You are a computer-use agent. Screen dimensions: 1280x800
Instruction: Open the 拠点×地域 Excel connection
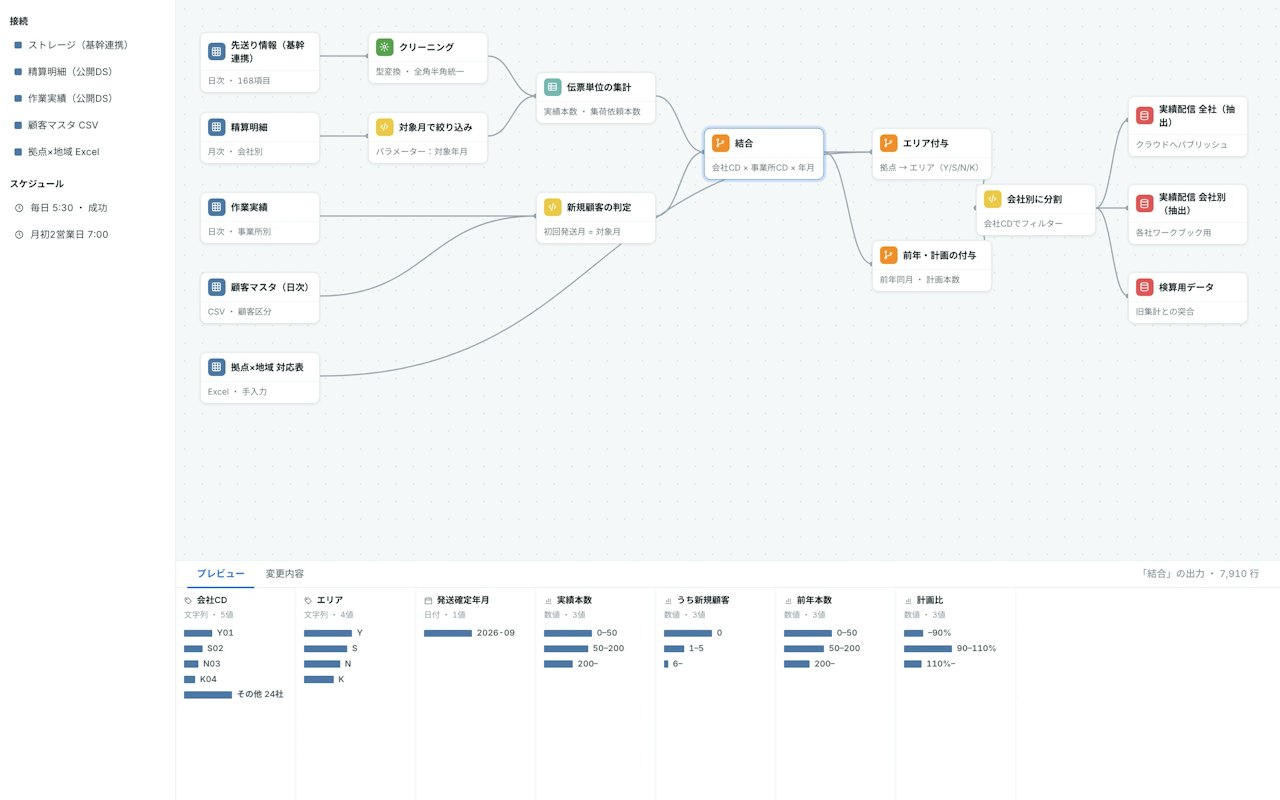[87, 153]
